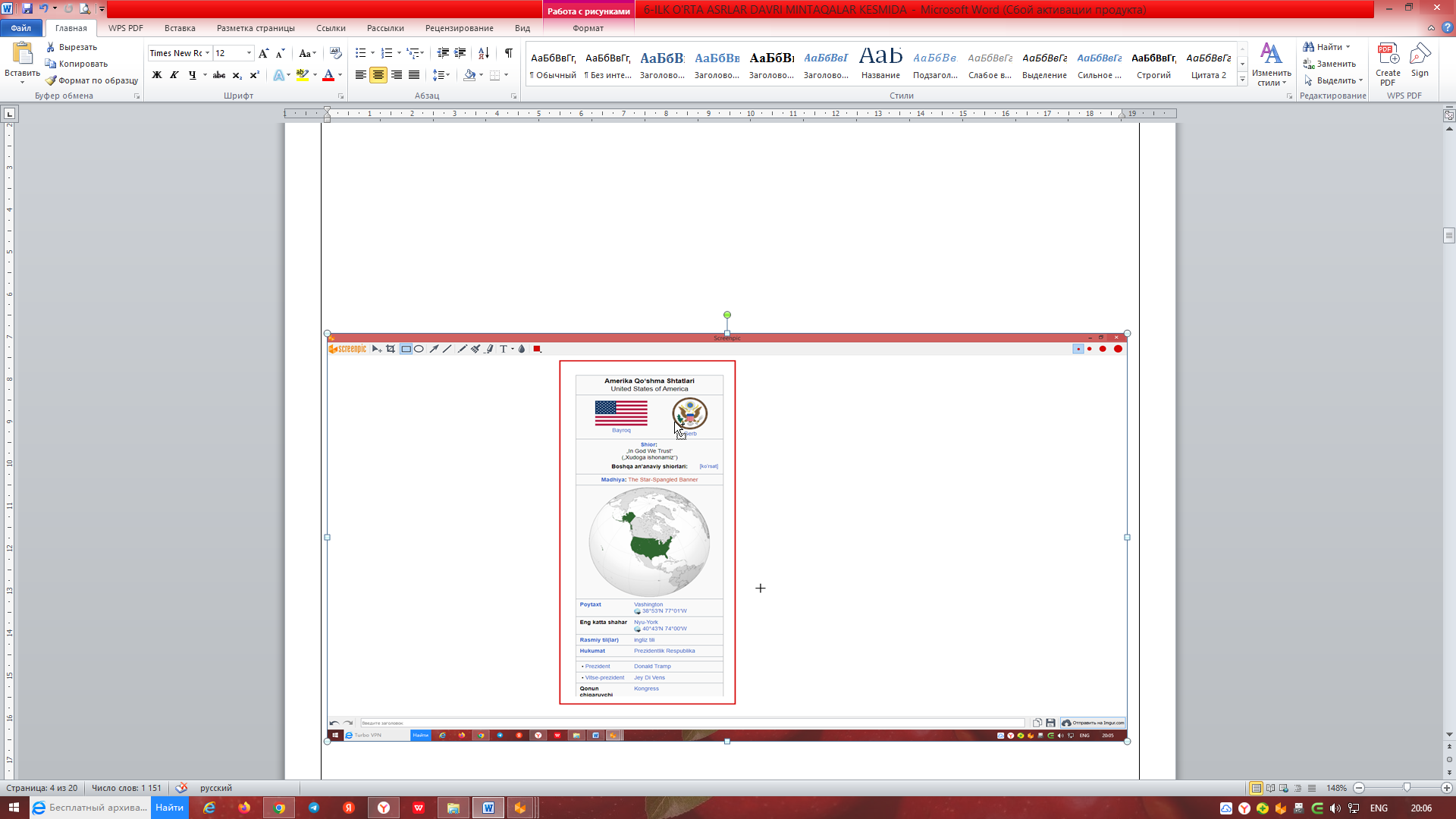The width and height of the screenshot is (1456, 819).
Task: Expand the line spacing dropdown
Action: pos(448,75)
